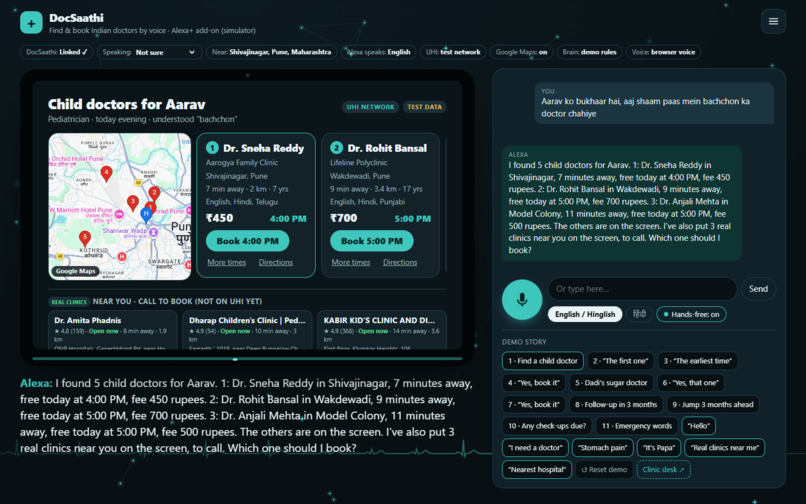Click the UHI NETWORK badge

point(370,107)
